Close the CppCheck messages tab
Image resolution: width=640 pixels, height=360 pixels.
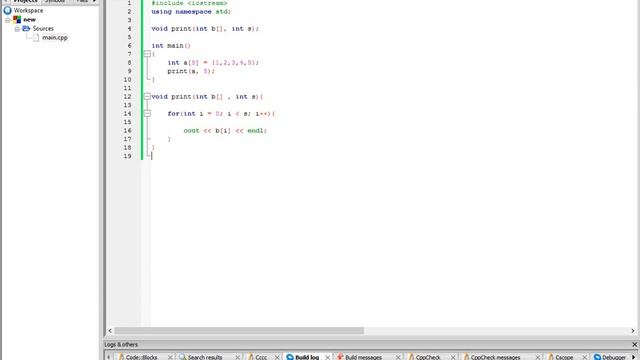pyautogui.click(x=538, y=358)
